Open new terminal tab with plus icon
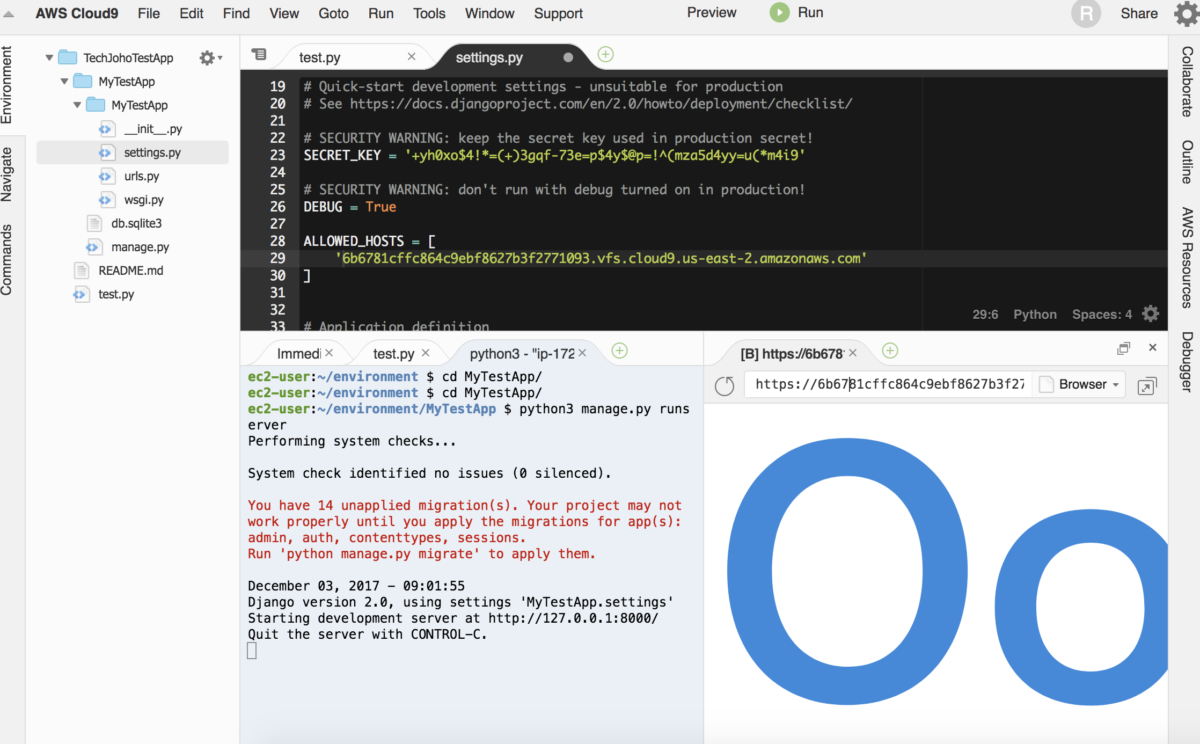Viewport: 1200px width, 744px height. (x=619, y=351)
